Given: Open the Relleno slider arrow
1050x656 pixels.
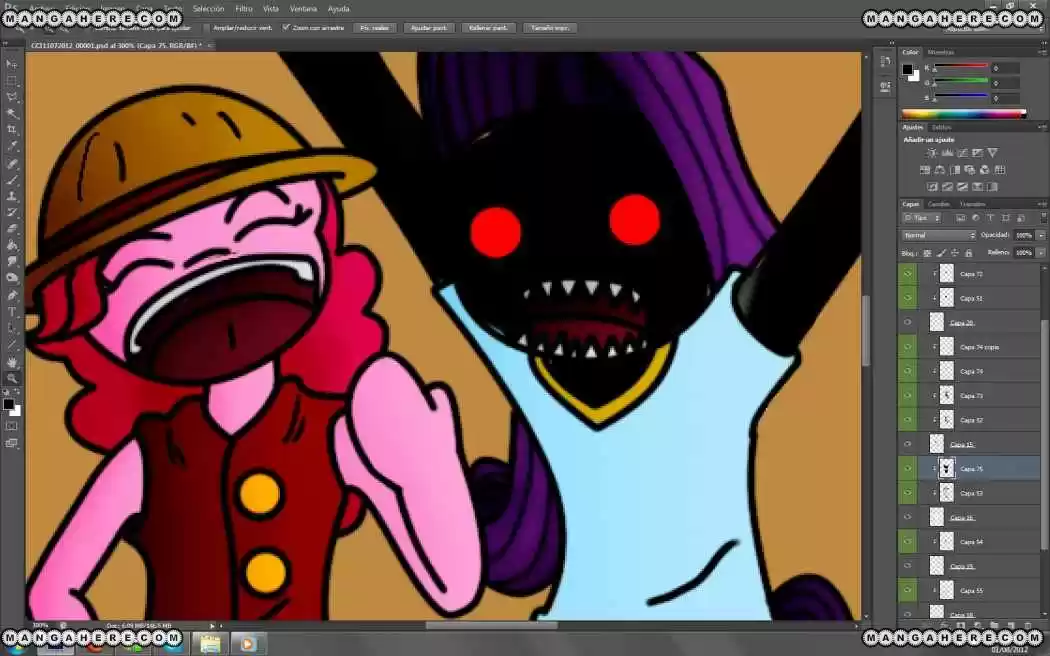Looking at the screenshot, I should pos(1040,253).
